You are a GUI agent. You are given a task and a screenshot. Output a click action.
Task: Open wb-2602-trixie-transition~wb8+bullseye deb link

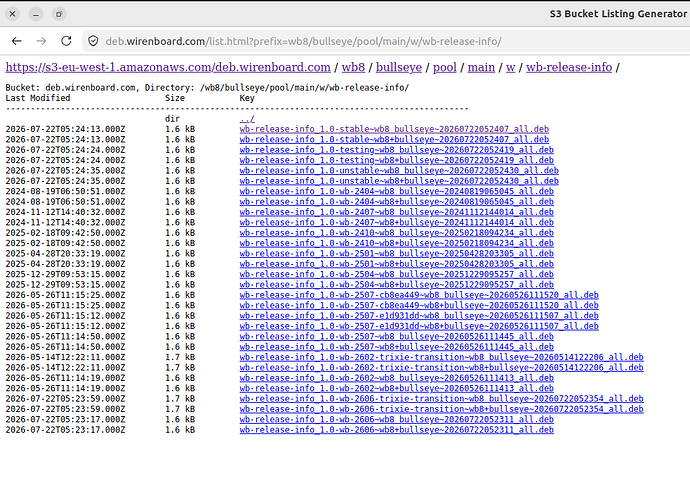point(441,368)
